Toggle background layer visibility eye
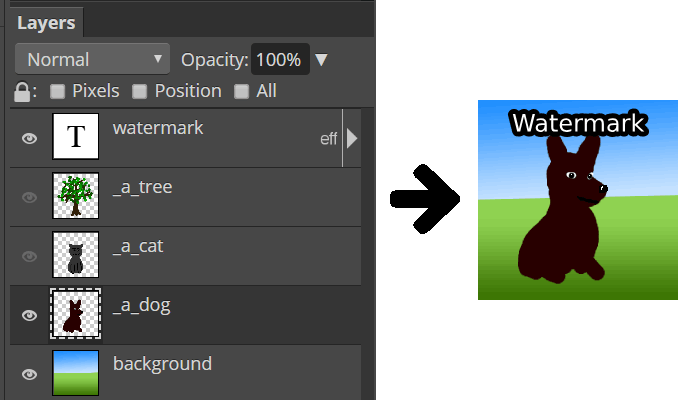The image size is (678, 400). (30, 374)
